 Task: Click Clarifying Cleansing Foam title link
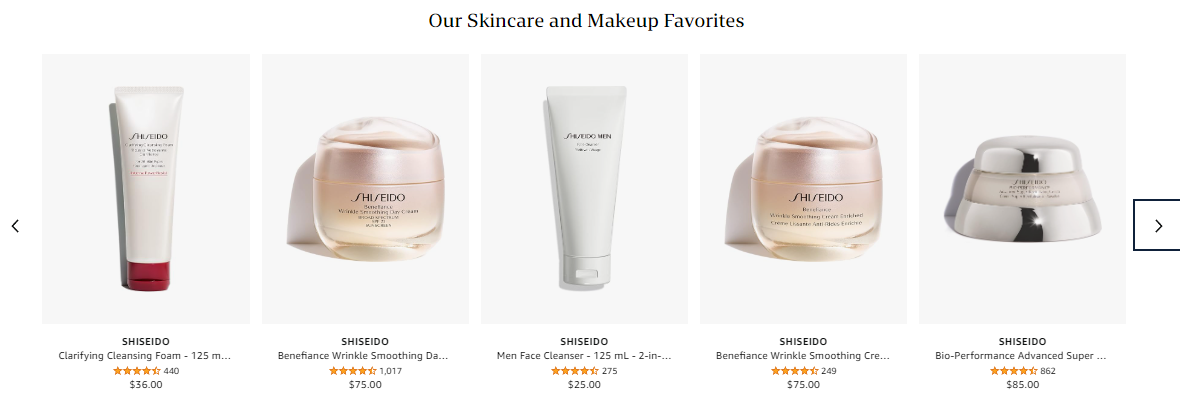(x=145, y=355)
